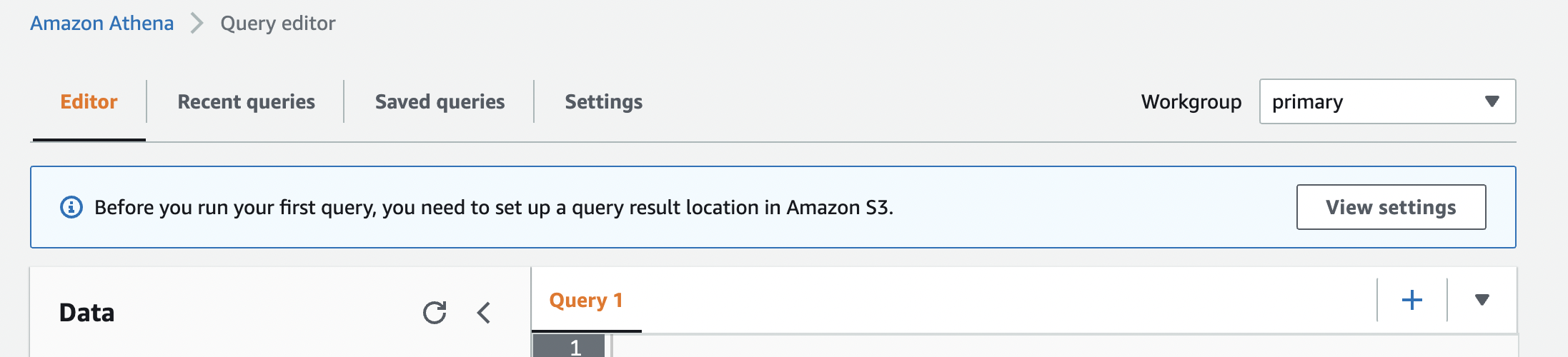This screenshot has width=1568, height=357.
Task: Open the Recent queries tab
Action: point(246,102)
